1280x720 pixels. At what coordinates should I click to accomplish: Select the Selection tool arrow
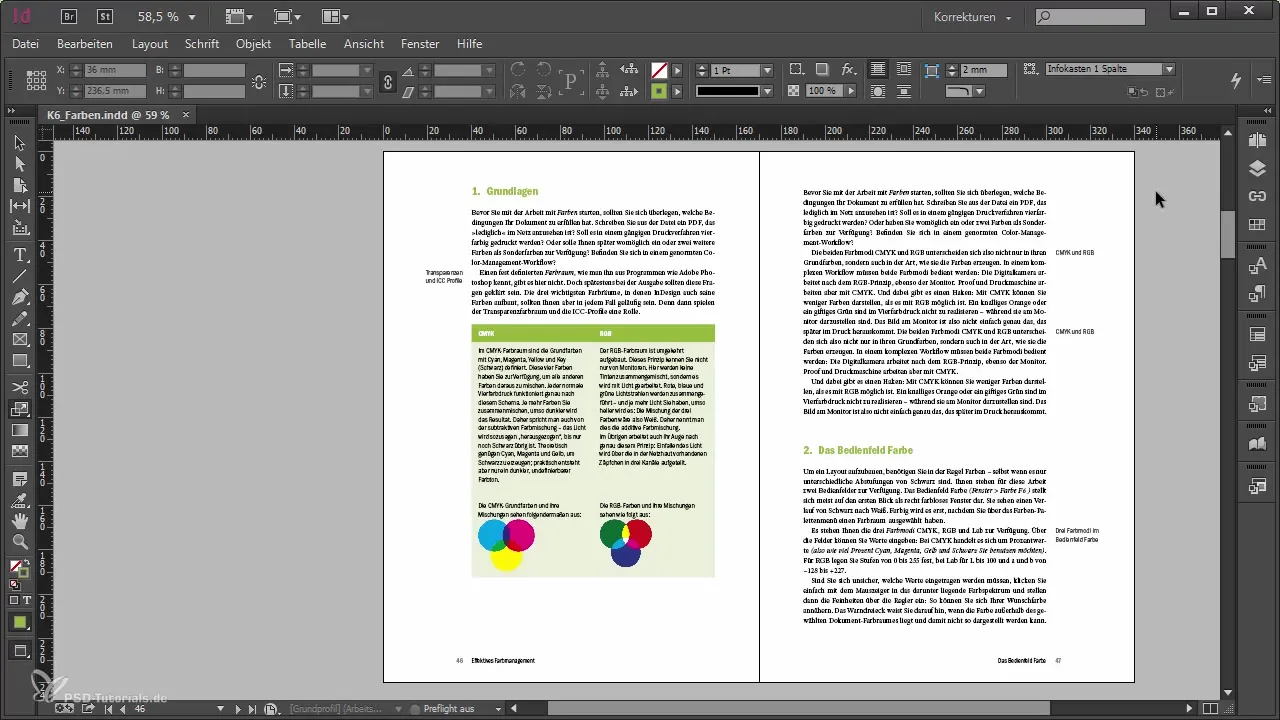point(19,144)
